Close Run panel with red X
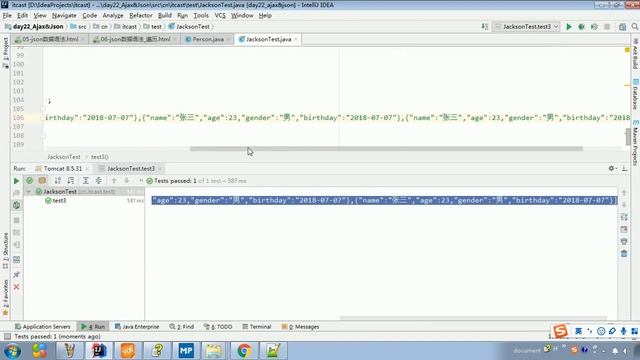 16,287
